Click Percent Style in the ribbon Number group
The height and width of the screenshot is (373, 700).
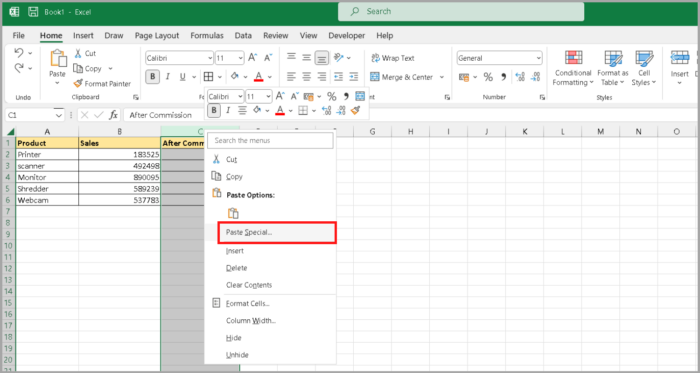pyautogui.click(x=488, y=77)
